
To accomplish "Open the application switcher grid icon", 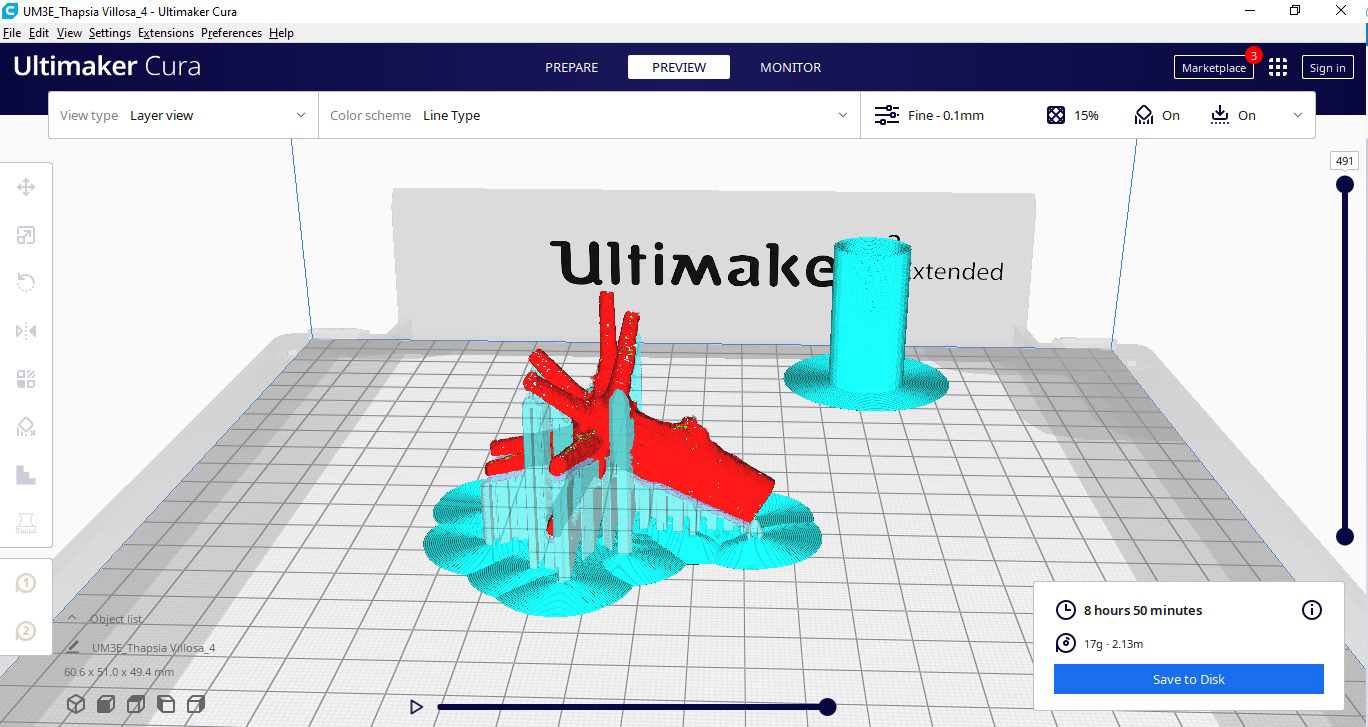I will coord(1278,67).
